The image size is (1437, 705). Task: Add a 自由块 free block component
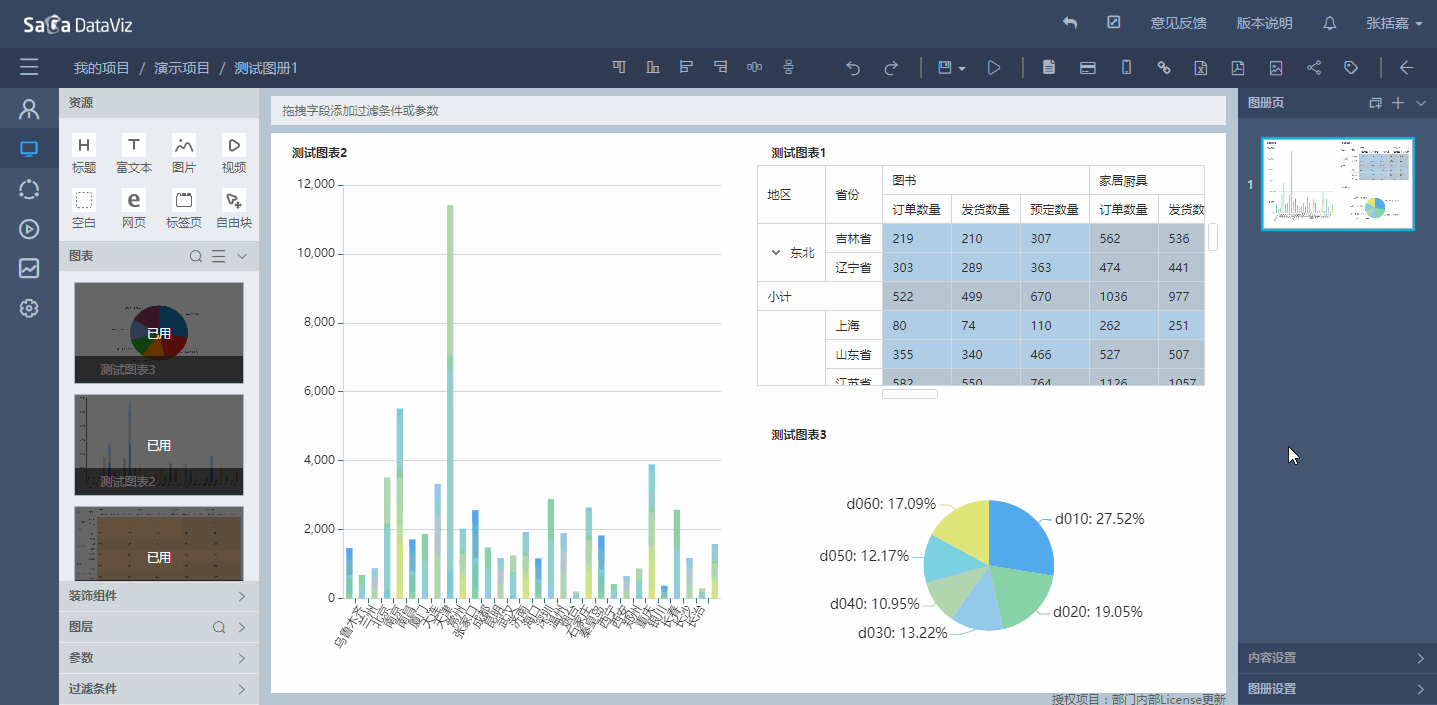click(x=234, y=209)
